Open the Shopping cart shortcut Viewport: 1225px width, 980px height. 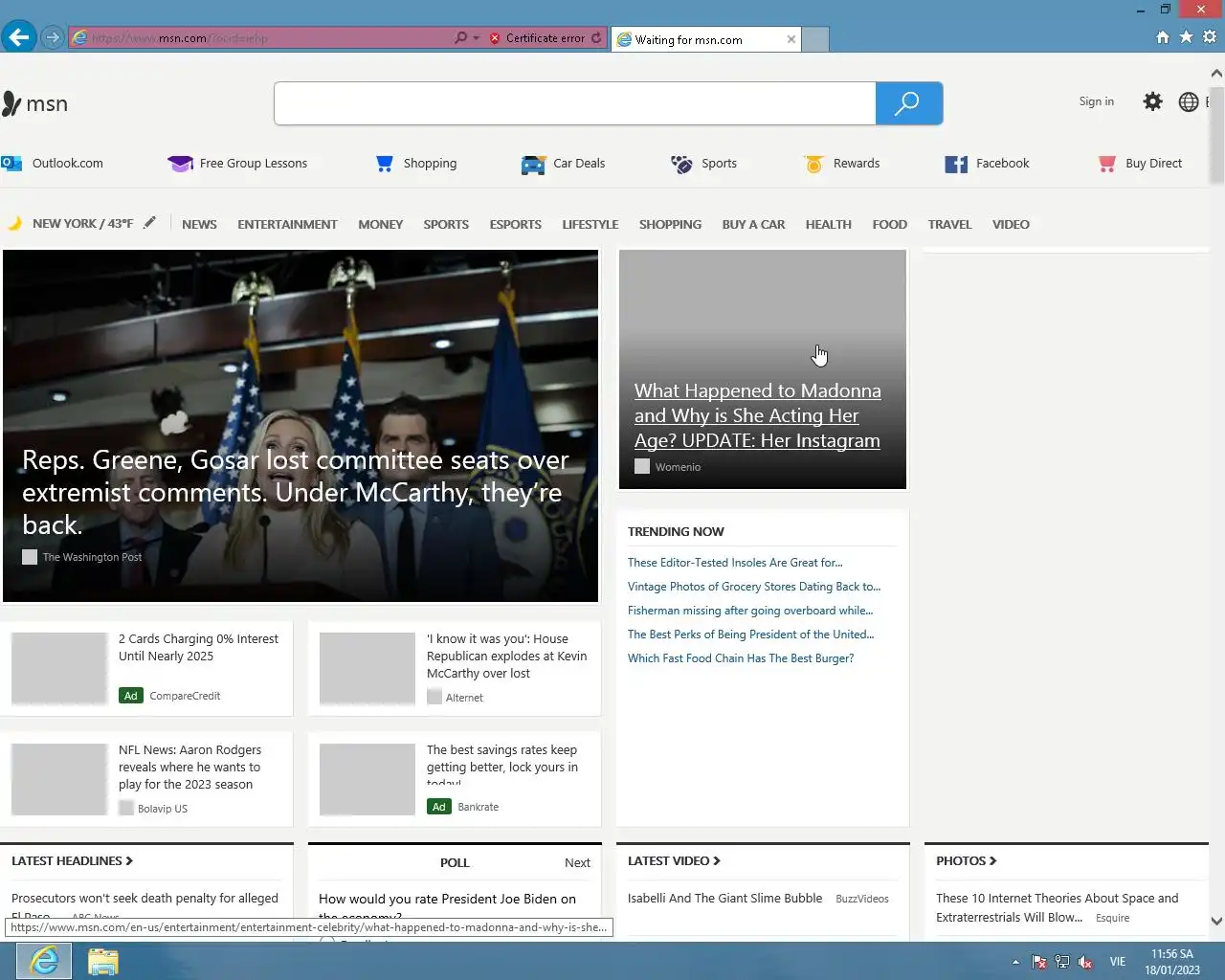(x=416, y=164)
